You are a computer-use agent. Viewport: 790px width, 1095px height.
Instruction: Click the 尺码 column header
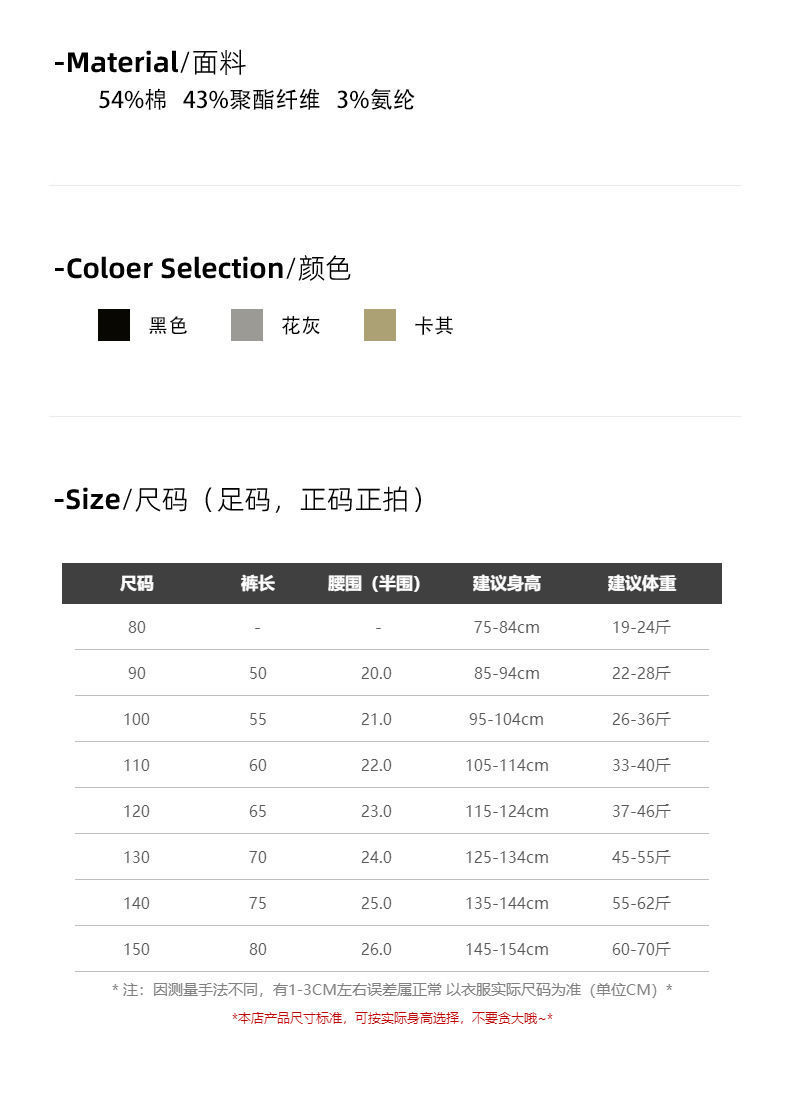(137, 584)
